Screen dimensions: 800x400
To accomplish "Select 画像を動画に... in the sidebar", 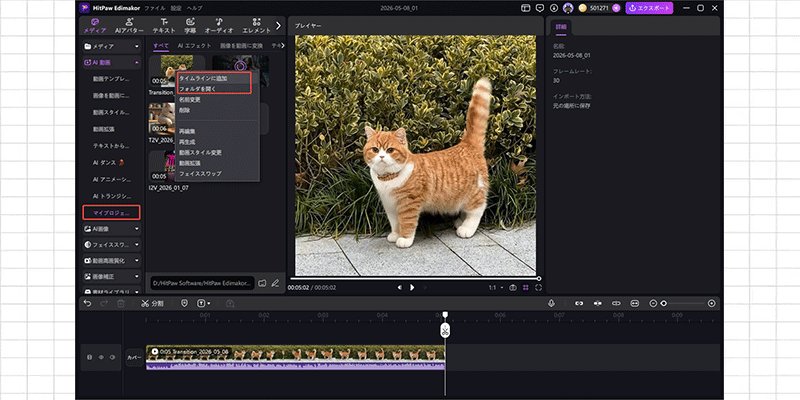I will 111,96.
